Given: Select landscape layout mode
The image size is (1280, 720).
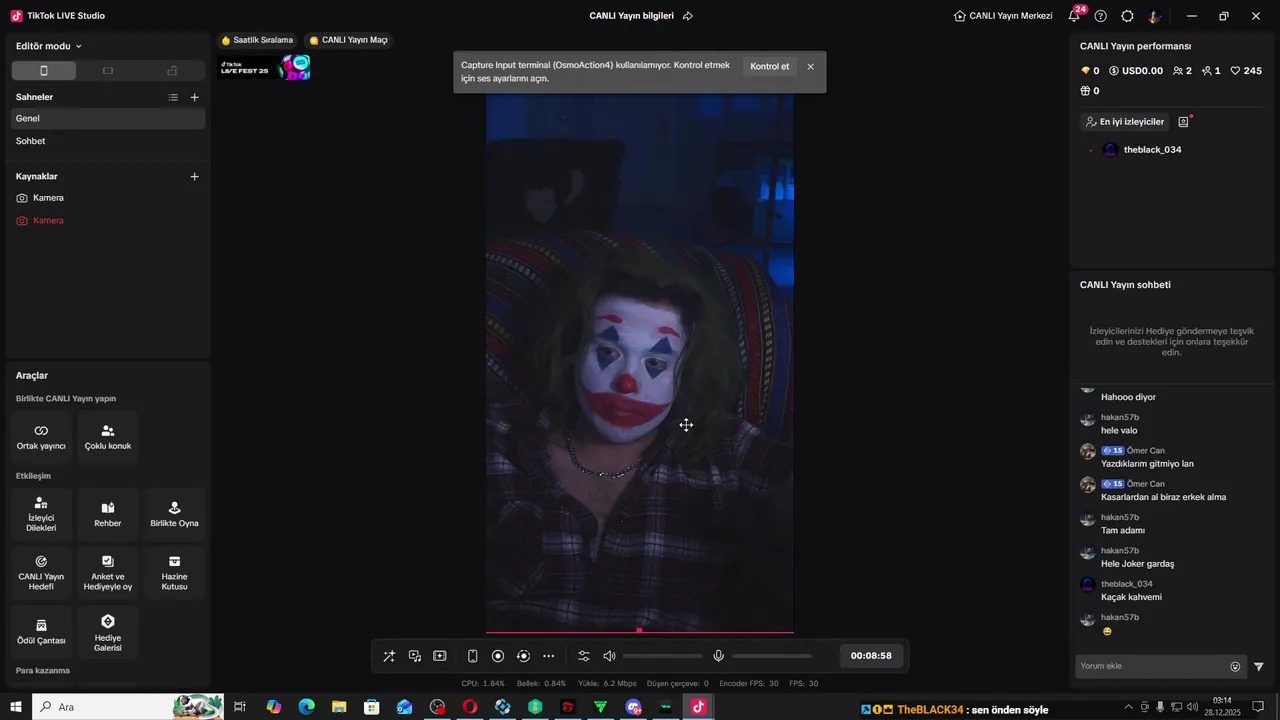Looking at the screenshot, I should coord(108,71).
